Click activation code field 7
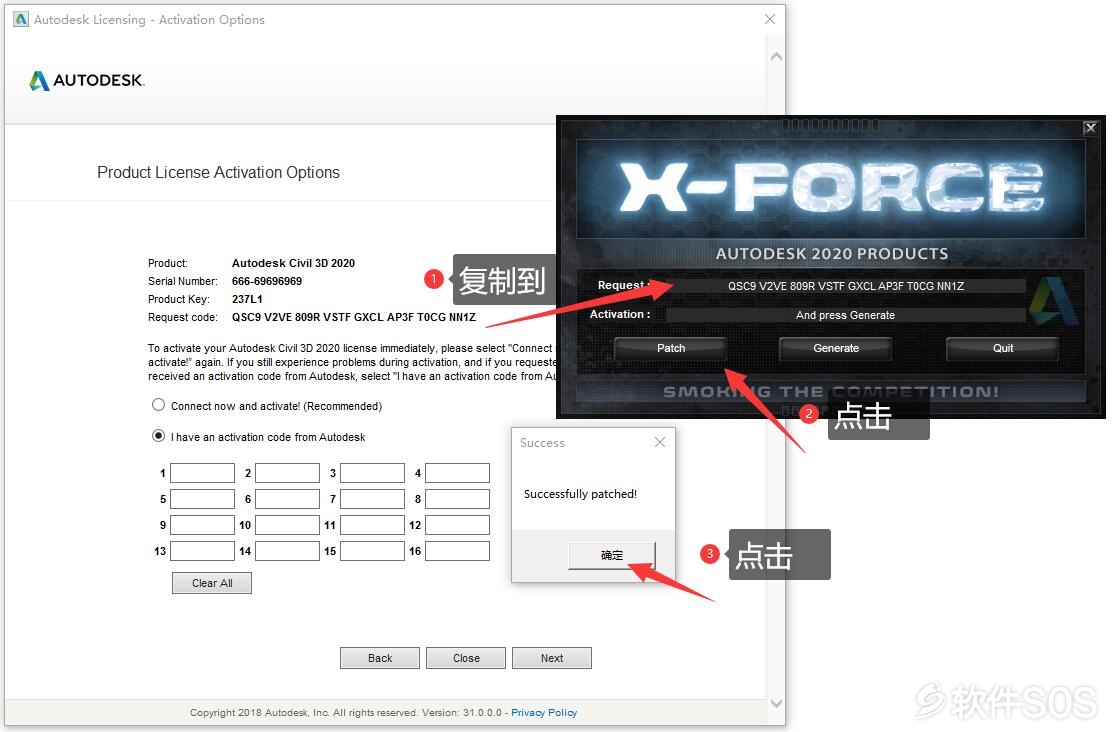Viewport: 1114px width, 732px height. 372,499
